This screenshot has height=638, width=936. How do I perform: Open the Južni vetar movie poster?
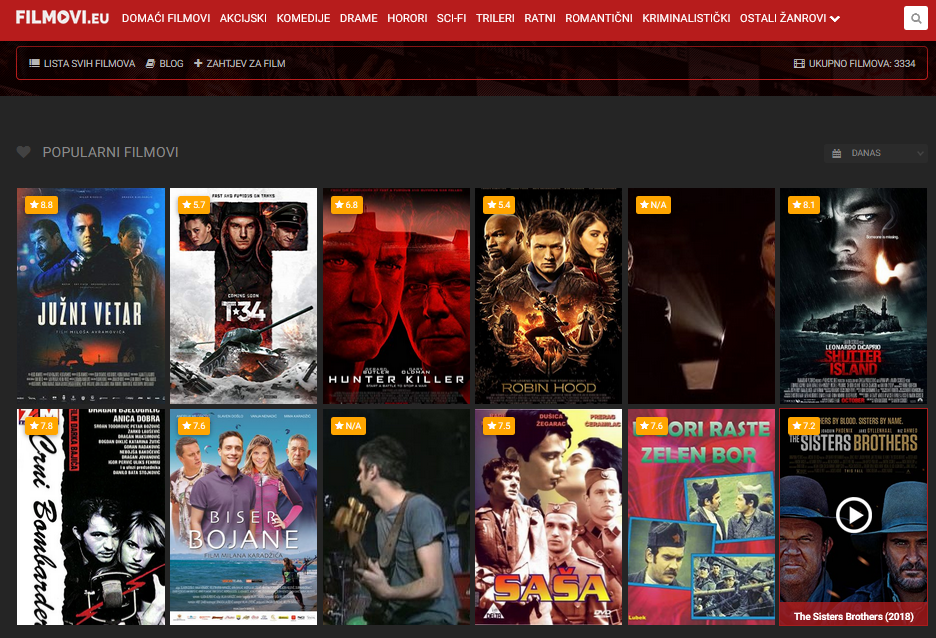91,296
